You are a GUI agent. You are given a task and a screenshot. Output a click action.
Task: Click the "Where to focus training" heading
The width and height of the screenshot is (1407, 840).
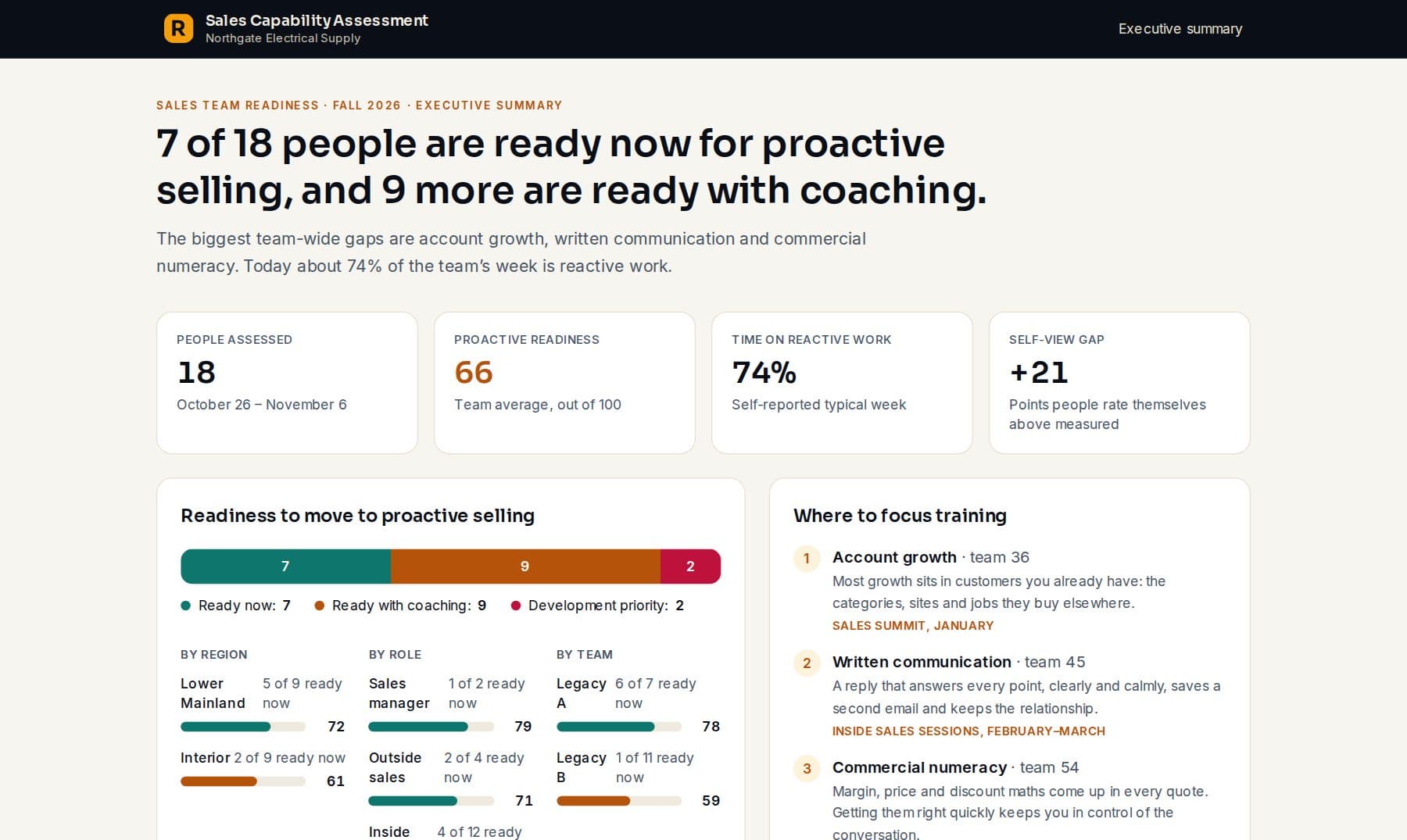pos(900,516)
